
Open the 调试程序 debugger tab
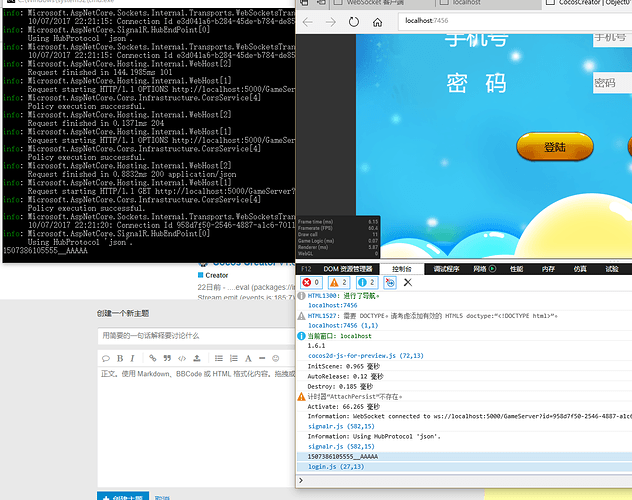[x=446, y=269]
